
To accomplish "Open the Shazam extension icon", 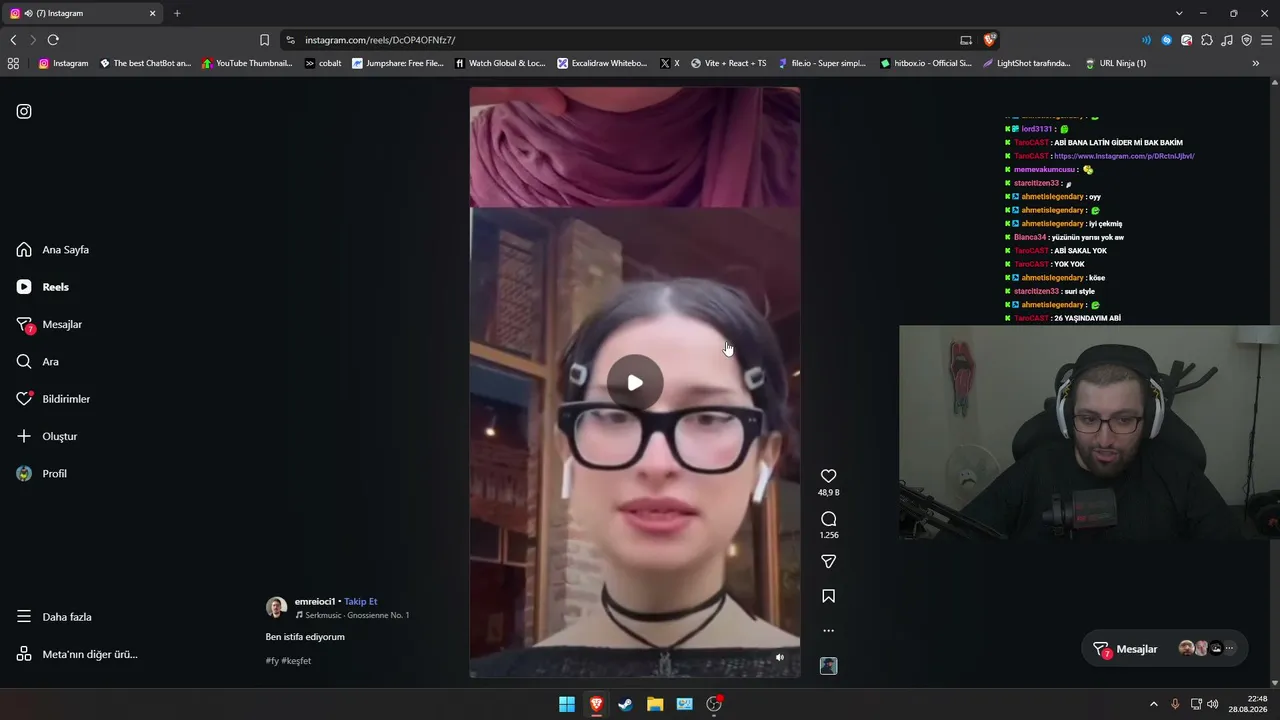I will (1166, 40).
